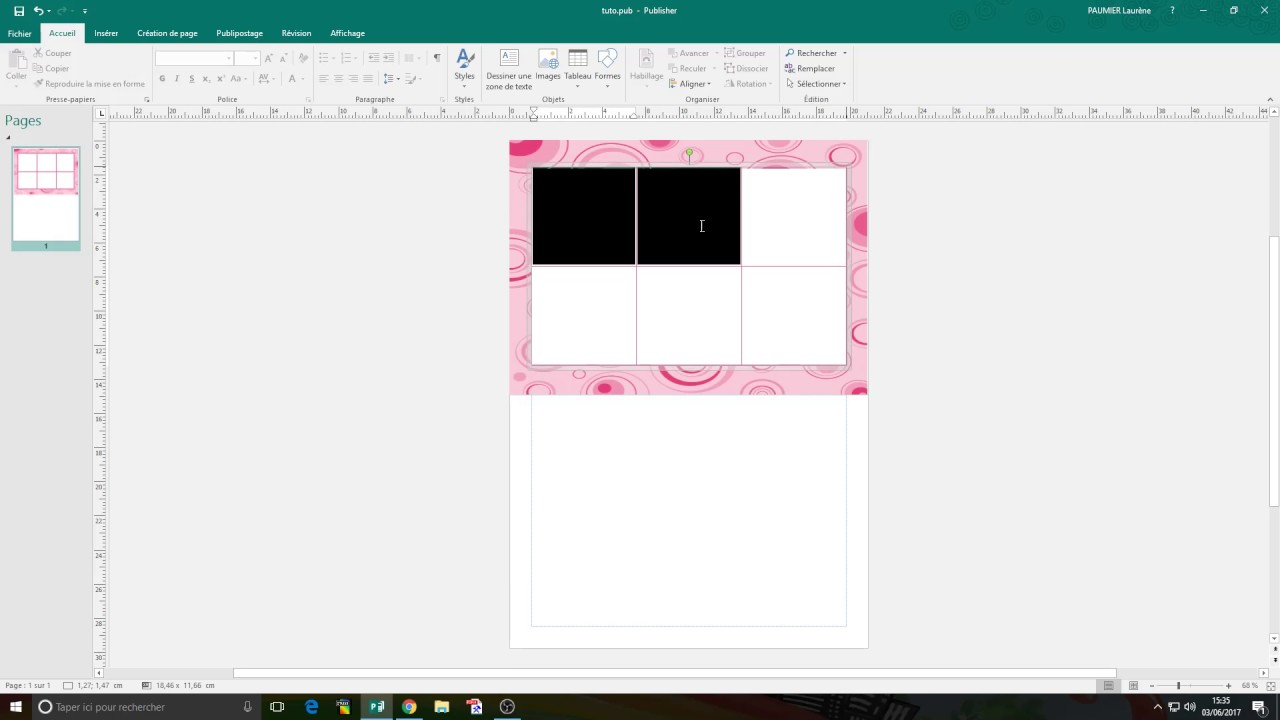The height and width of the screenshot is (720, 1280).
Task: Decrease font size with the smaller A icon
Action: (282, 58)
